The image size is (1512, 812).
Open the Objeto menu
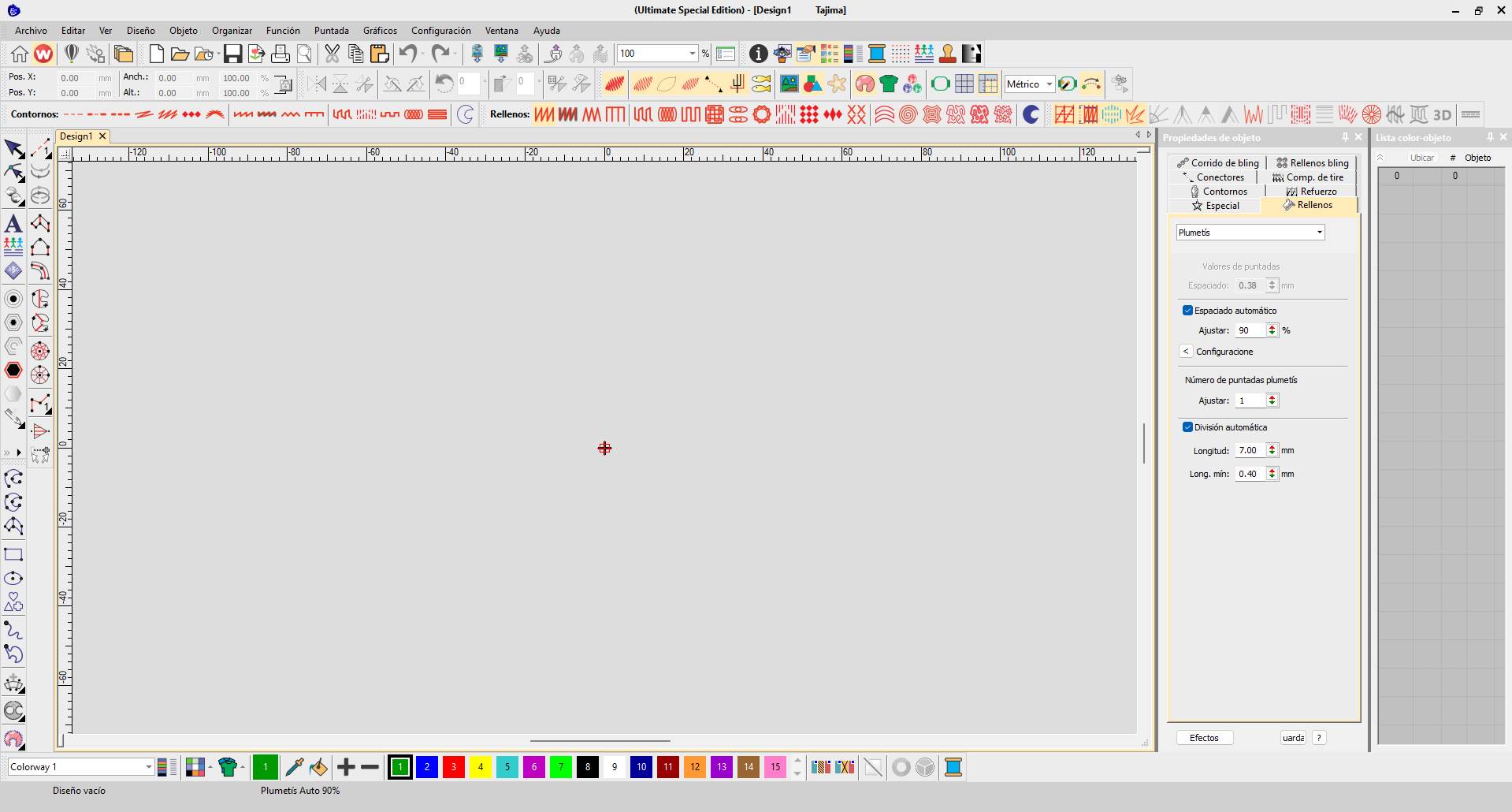point(183,31)
